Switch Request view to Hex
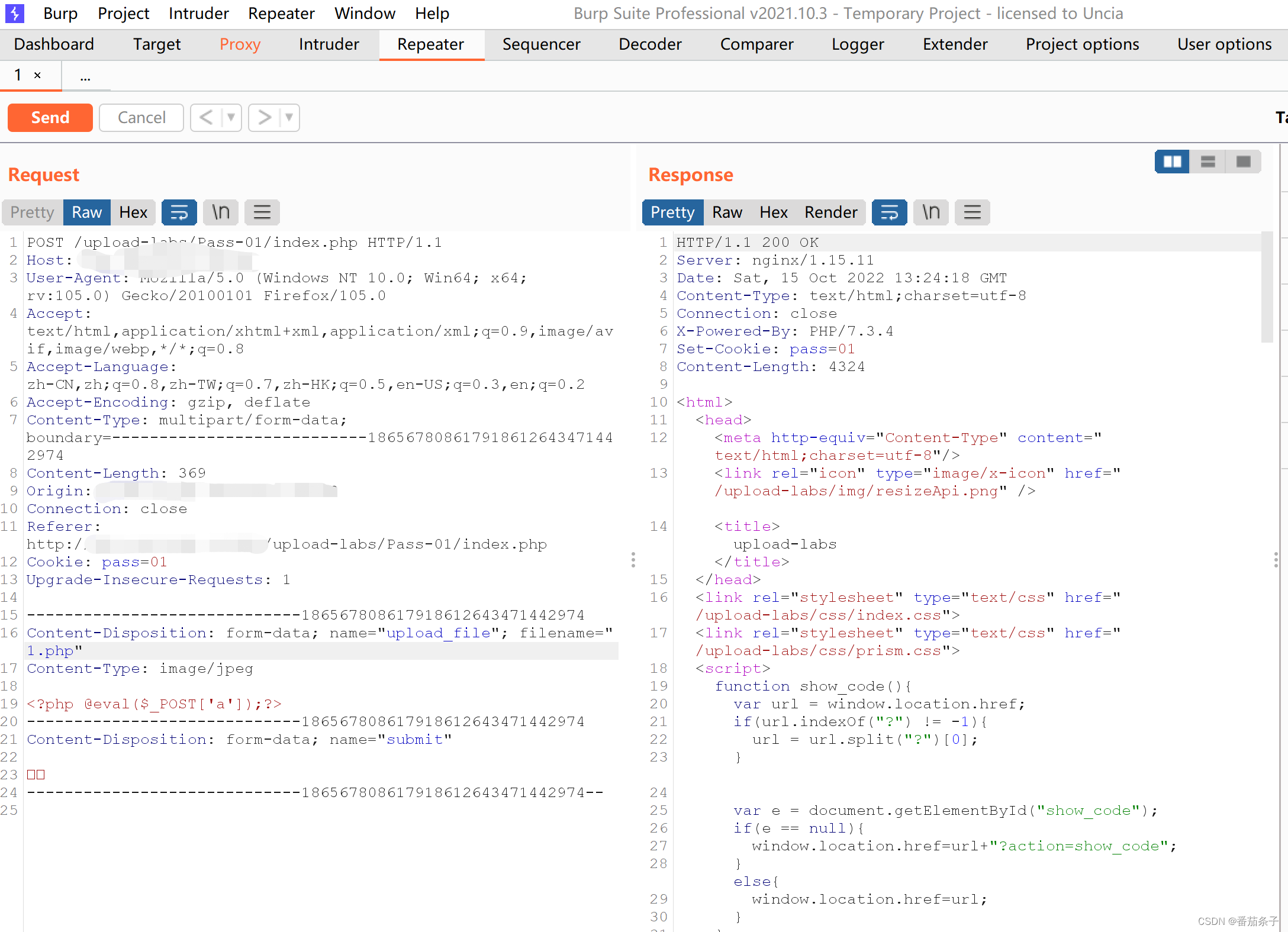 coord(133,212)
